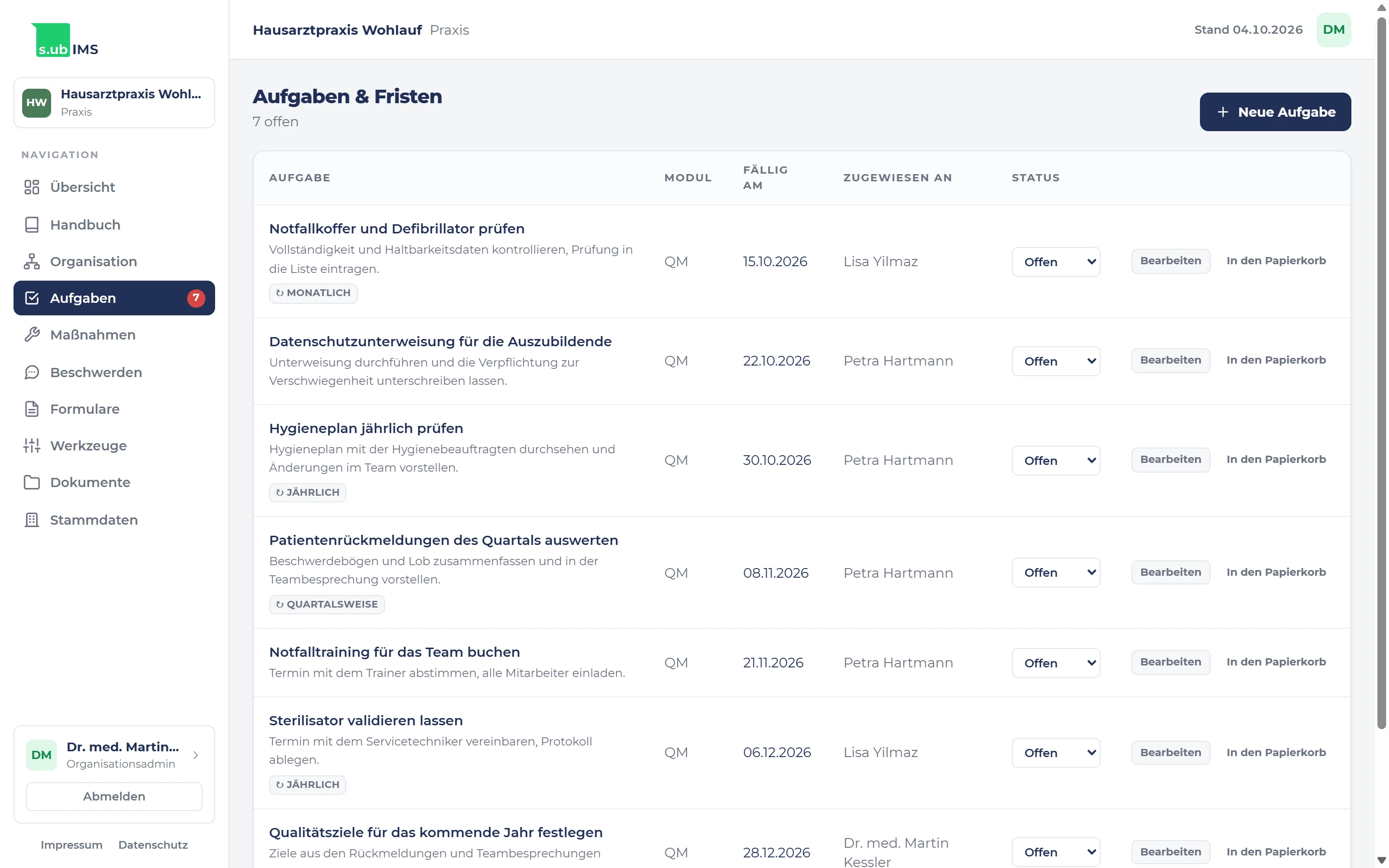Click the Übersicht dashboard icon

tap(31, 187)
